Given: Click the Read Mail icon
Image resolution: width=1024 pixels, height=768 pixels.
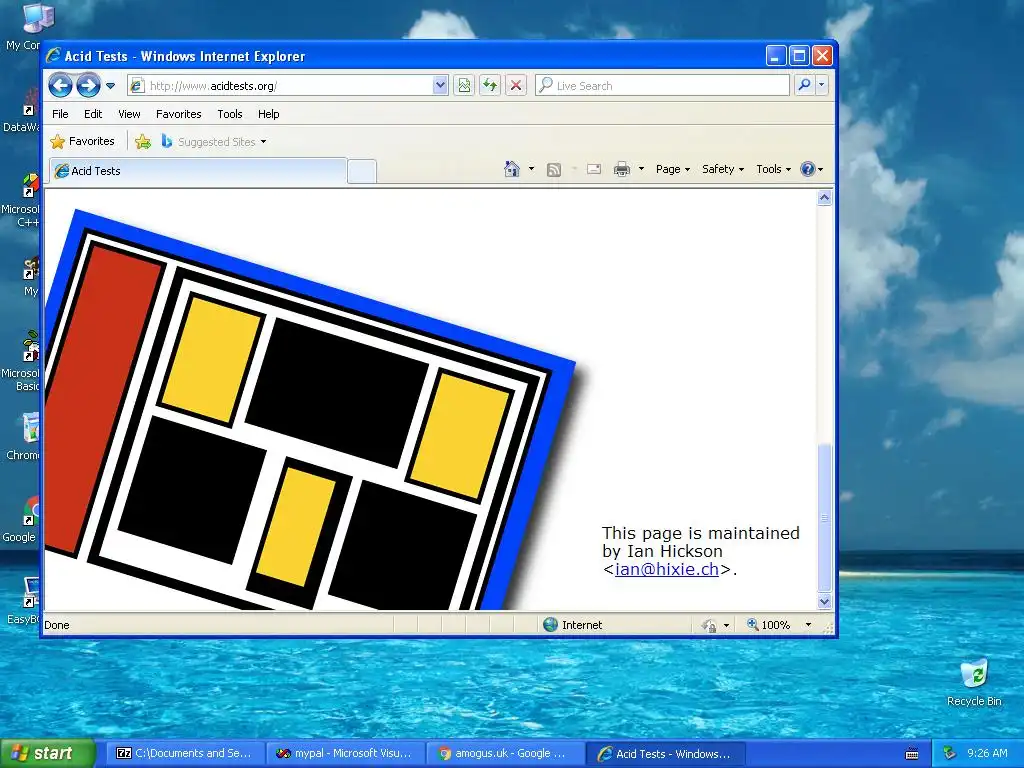Looking at the screenshot, I should pos(594,169).
